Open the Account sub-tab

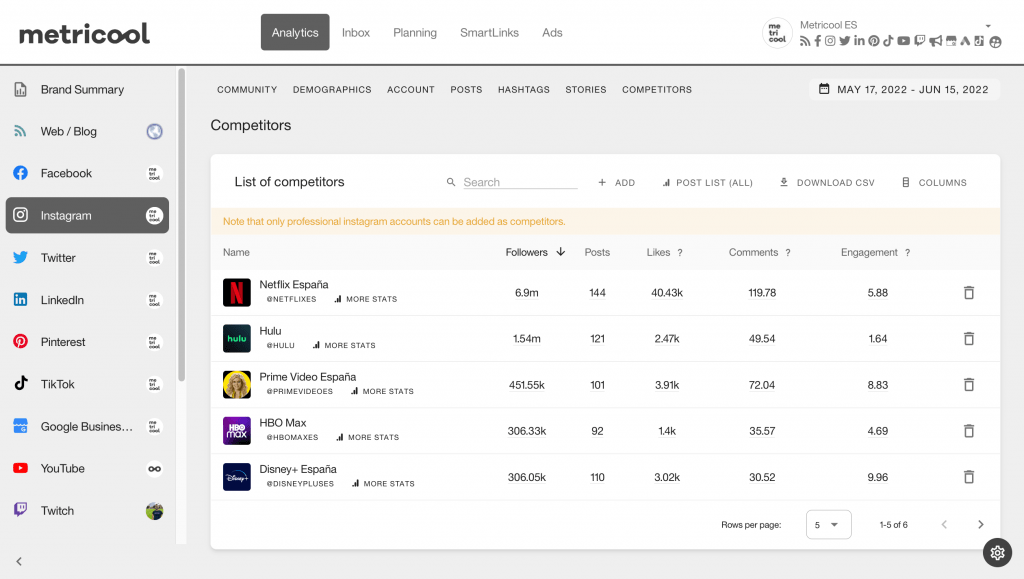[x=411, y=89]
